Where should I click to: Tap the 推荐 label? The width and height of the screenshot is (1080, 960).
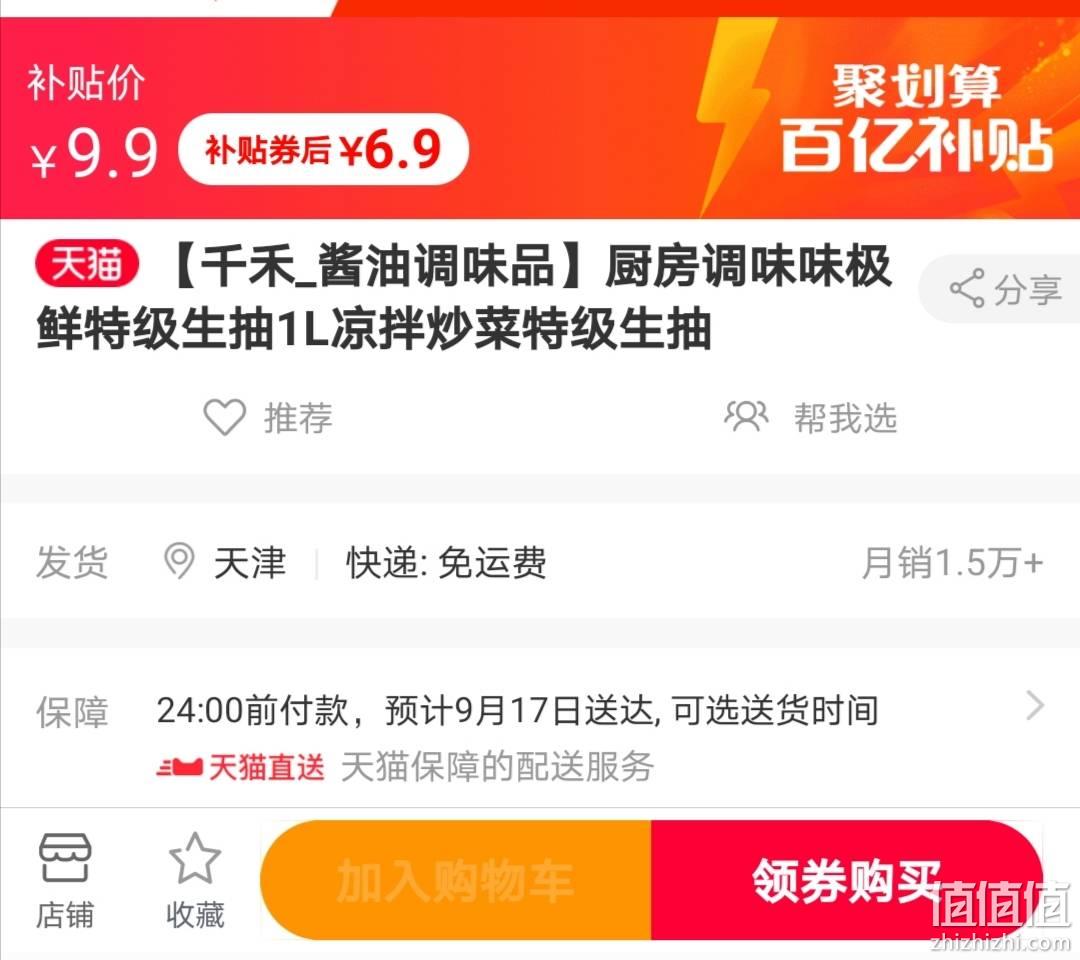coord(298,418)
